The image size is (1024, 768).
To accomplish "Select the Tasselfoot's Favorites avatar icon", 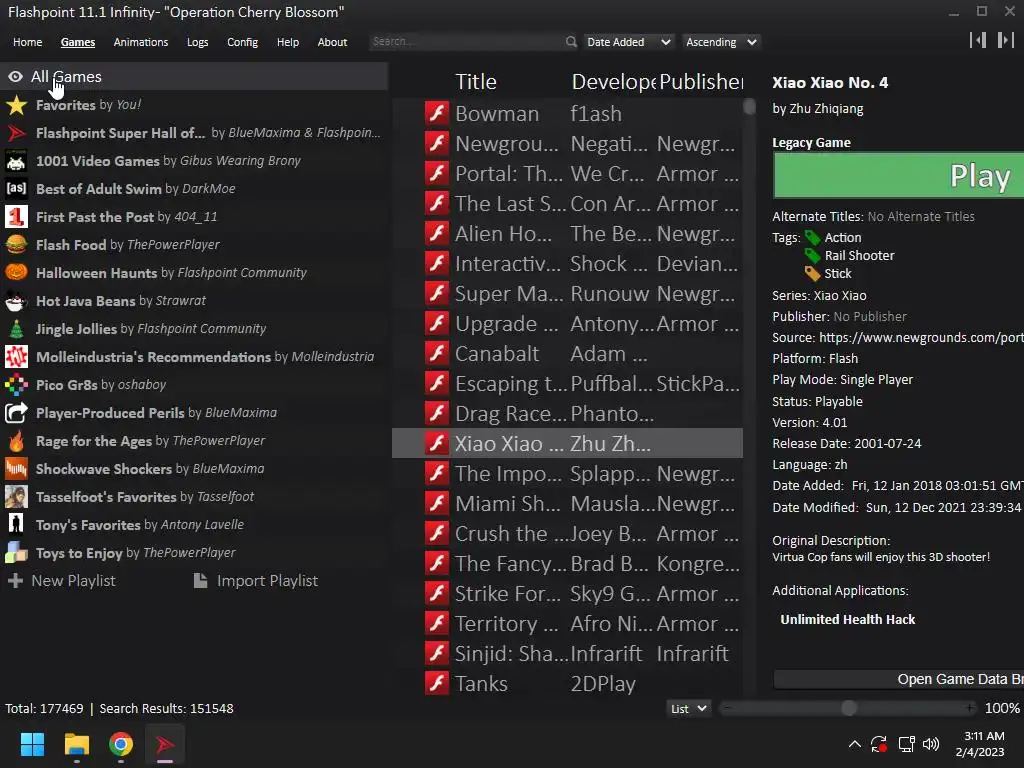I will tap(16, 497).
